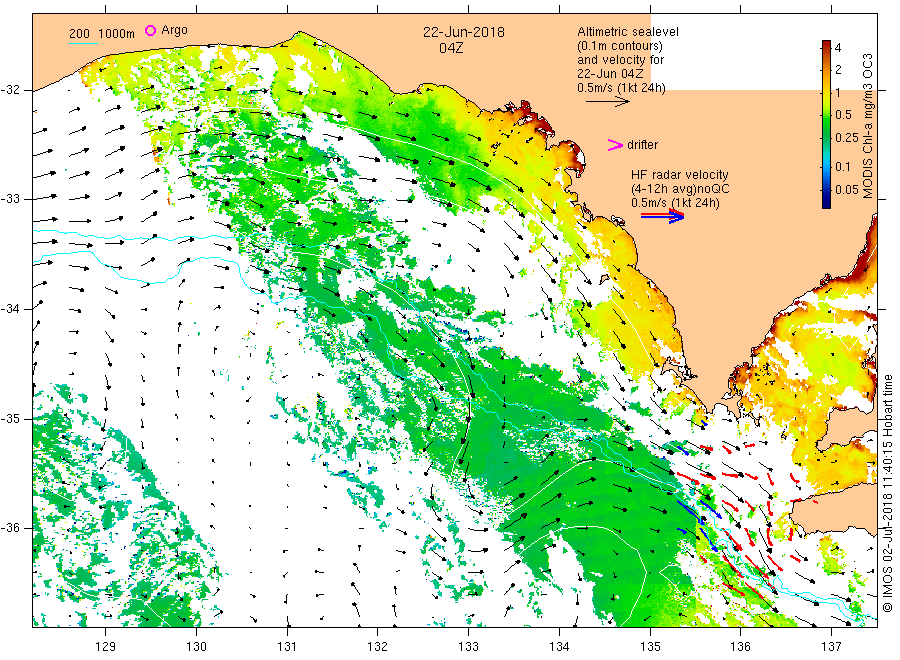The width and height of the screenshot is (900, 660).
Task: Click the red and blue HF radar scale arrow
Action: [663, 216]
